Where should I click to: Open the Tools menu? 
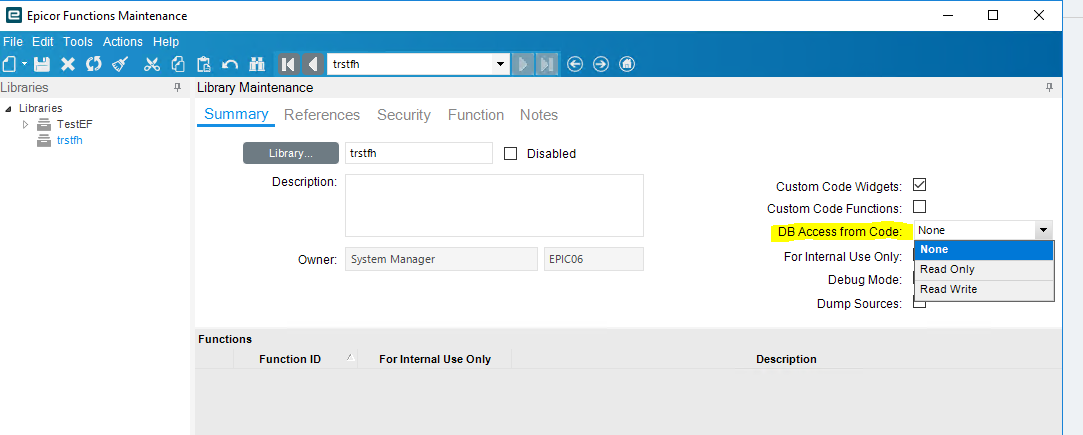click(78, 41)
